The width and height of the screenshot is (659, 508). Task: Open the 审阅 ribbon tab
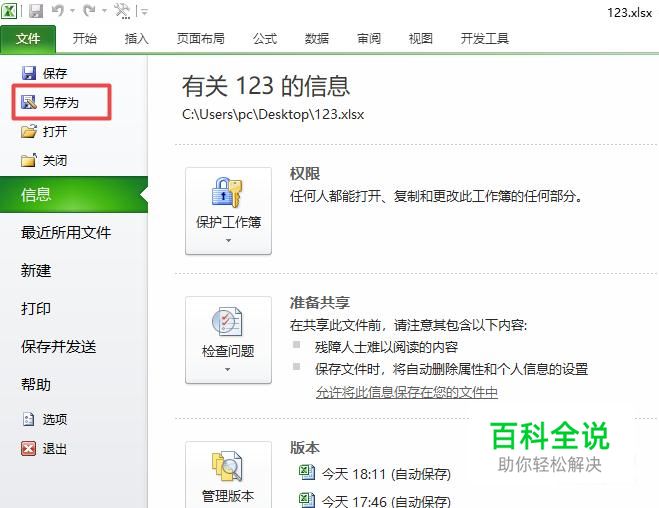coord(369,39)
